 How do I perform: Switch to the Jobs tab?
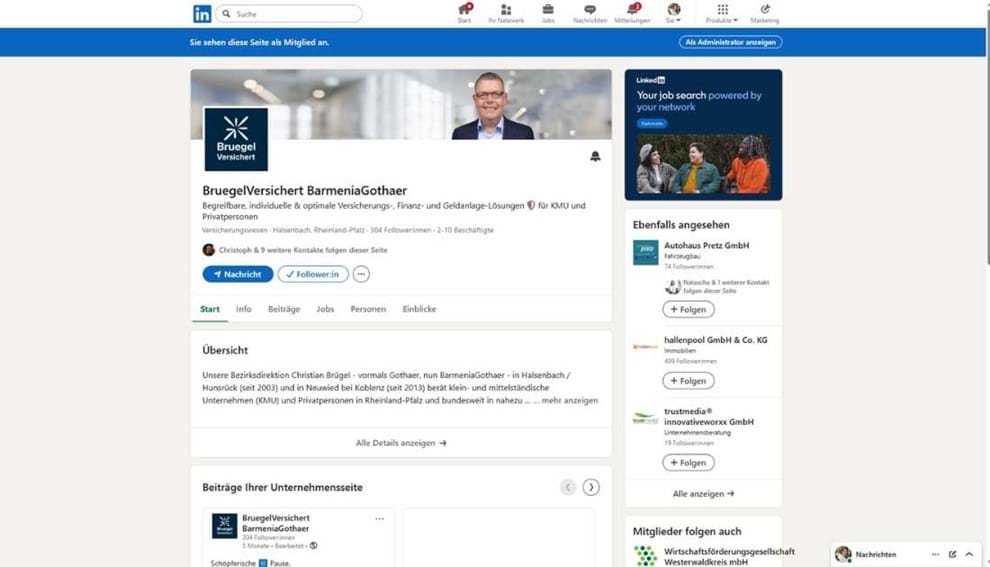pyautogui.click(x=325, y=309)
